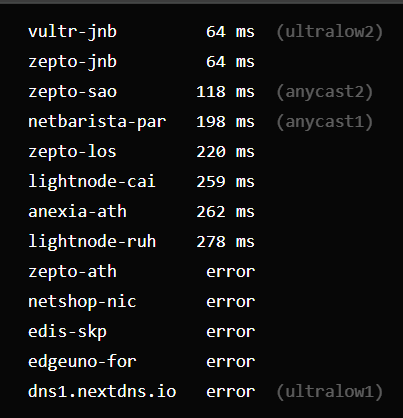
Task: Click the zepto-ath server name
Action: (72, 272)
